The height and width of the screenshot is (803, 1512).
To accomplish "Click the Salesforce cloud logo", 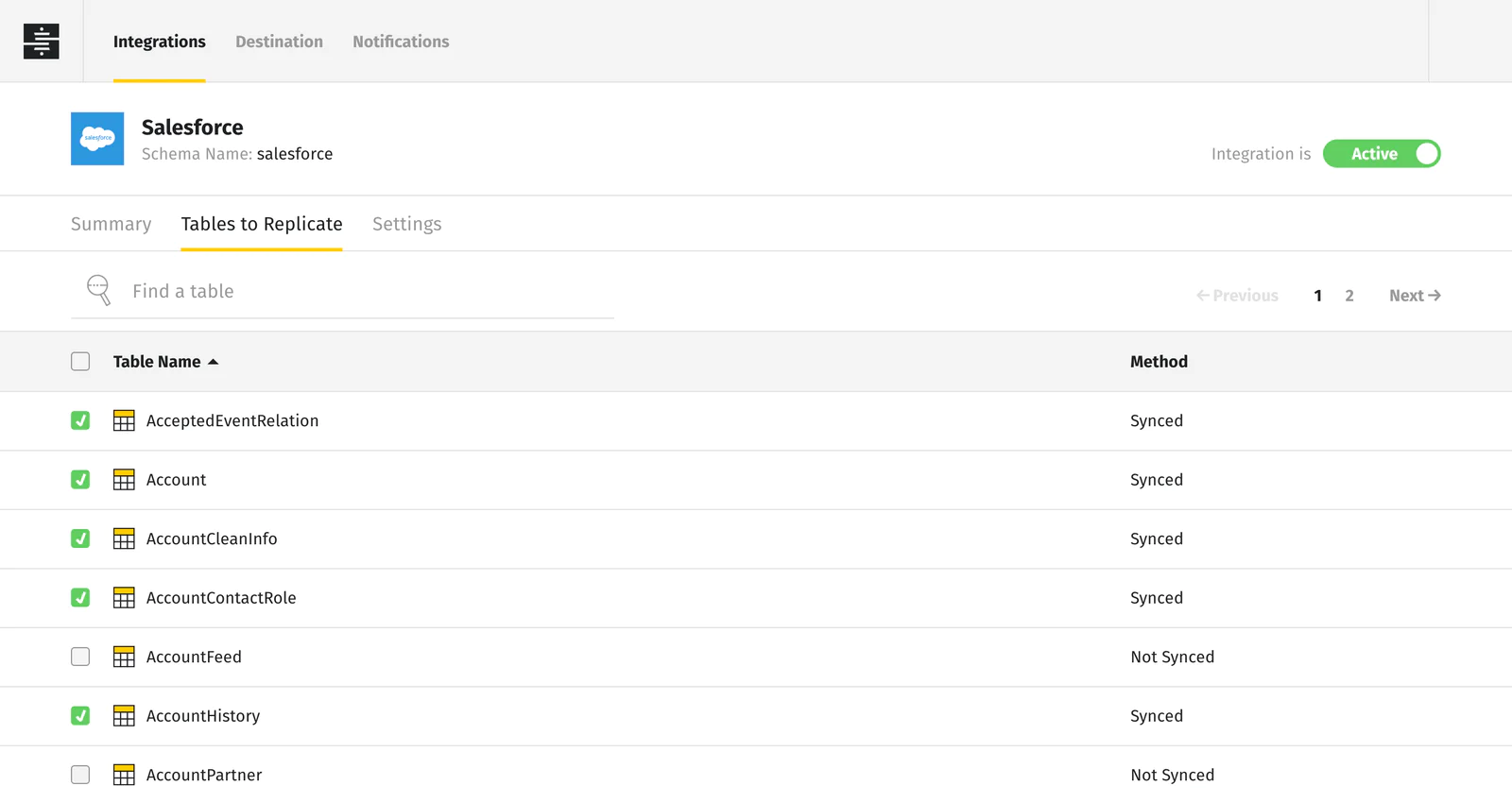I will (x=97, y=139).
